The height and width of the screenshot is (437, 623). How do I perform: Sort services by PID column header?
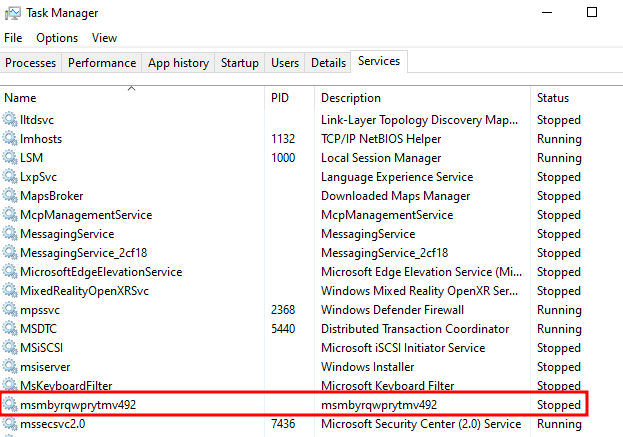click(x=280, y=98)
